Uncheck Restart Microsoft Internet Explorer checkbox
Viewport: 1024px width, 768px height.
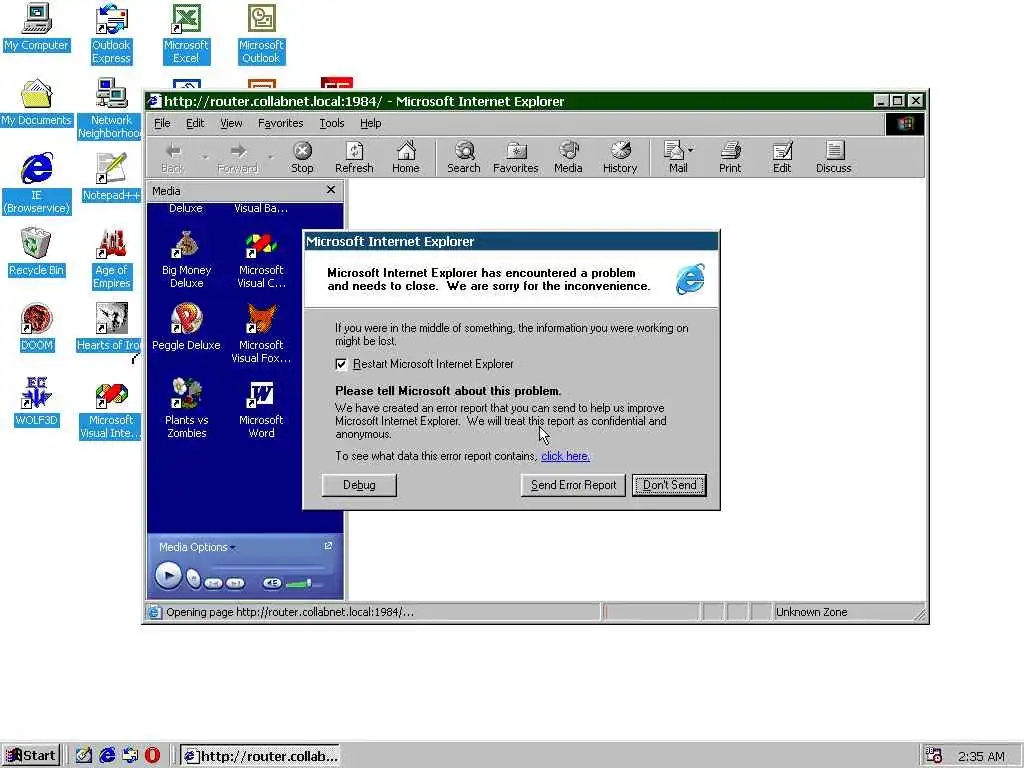[x=341, y=364]
